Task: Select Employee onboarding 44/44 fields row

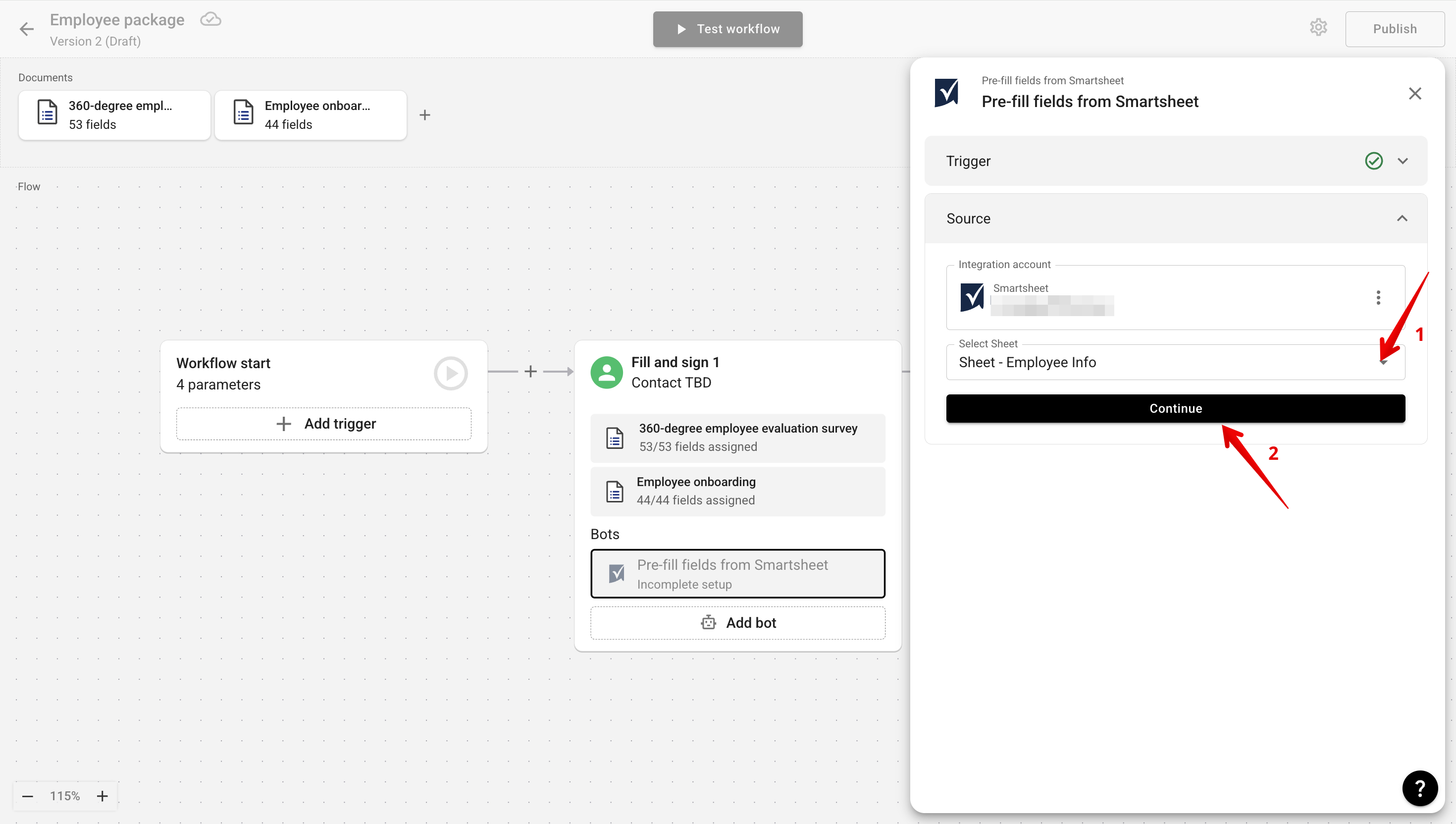Action: (737, 491)
